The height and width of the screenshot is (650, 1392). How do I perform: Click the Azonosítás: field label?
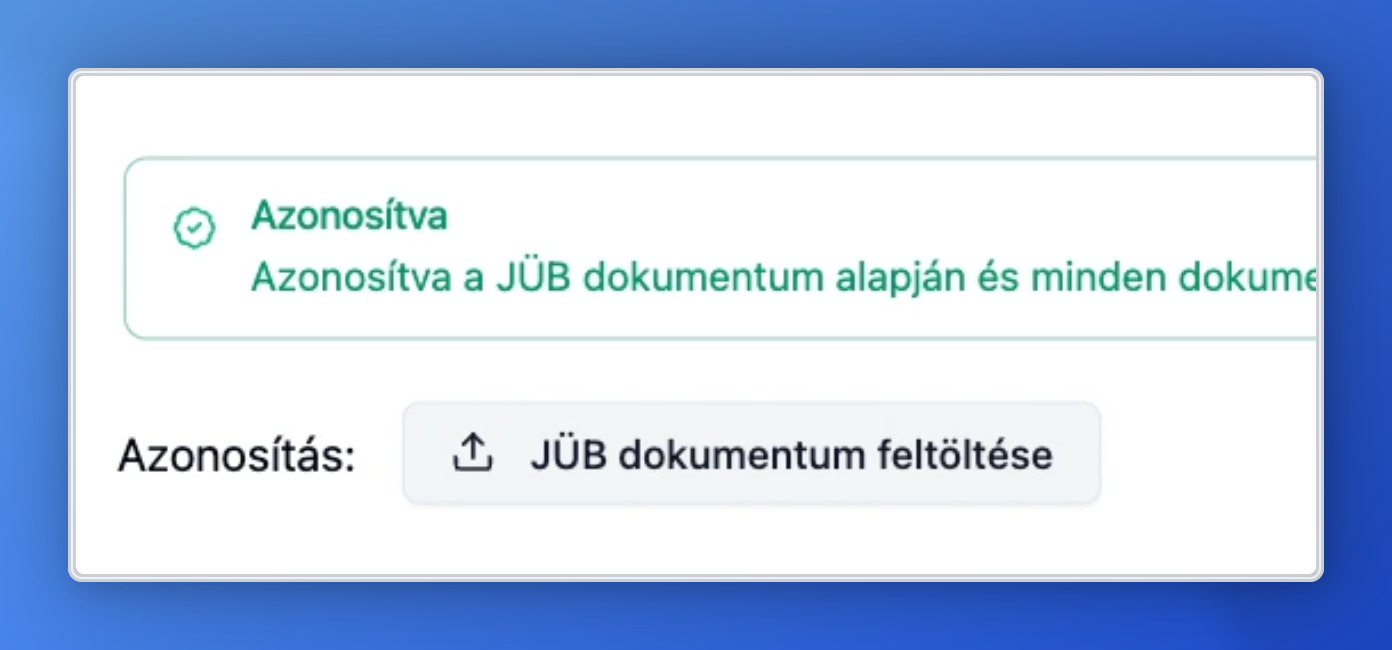(237, 457)
